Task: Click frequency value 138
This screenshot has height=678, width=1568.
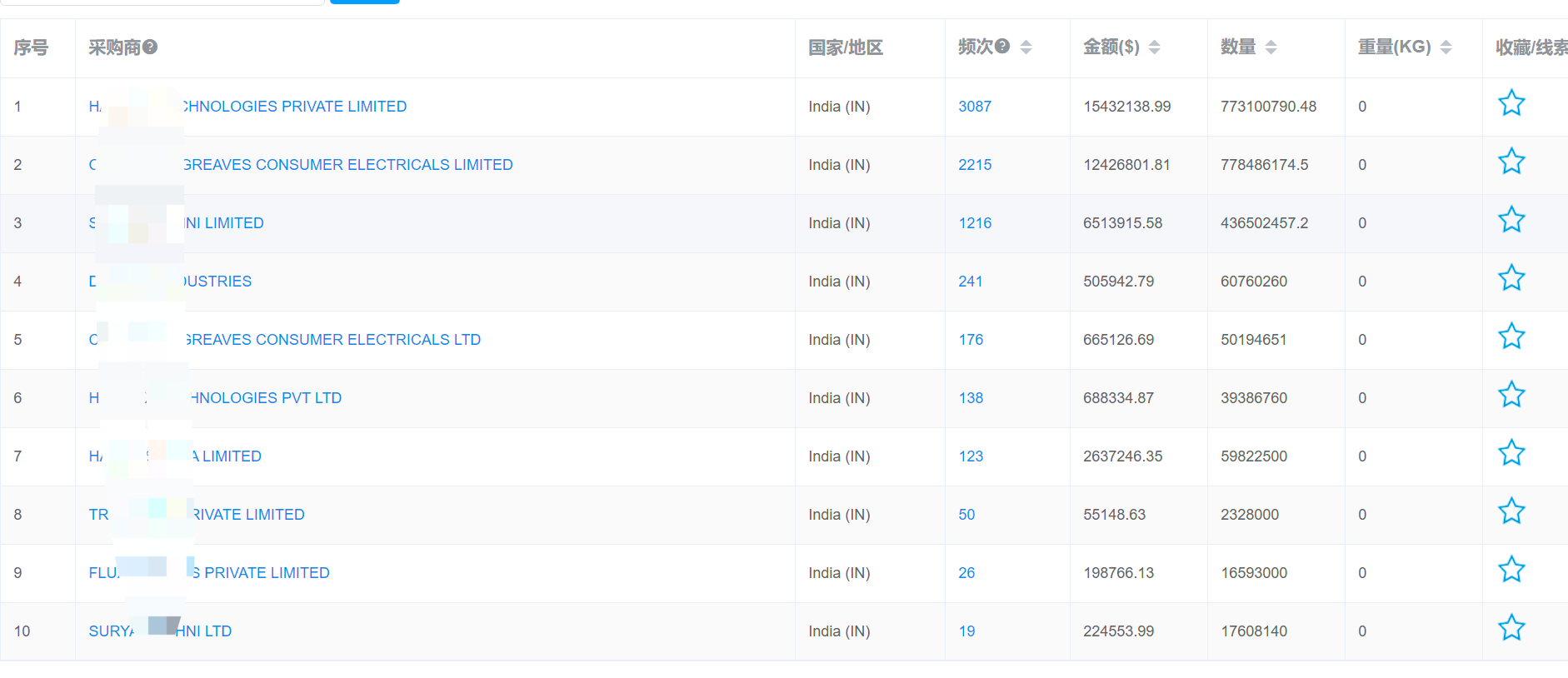Action: (x=971, y=398)
